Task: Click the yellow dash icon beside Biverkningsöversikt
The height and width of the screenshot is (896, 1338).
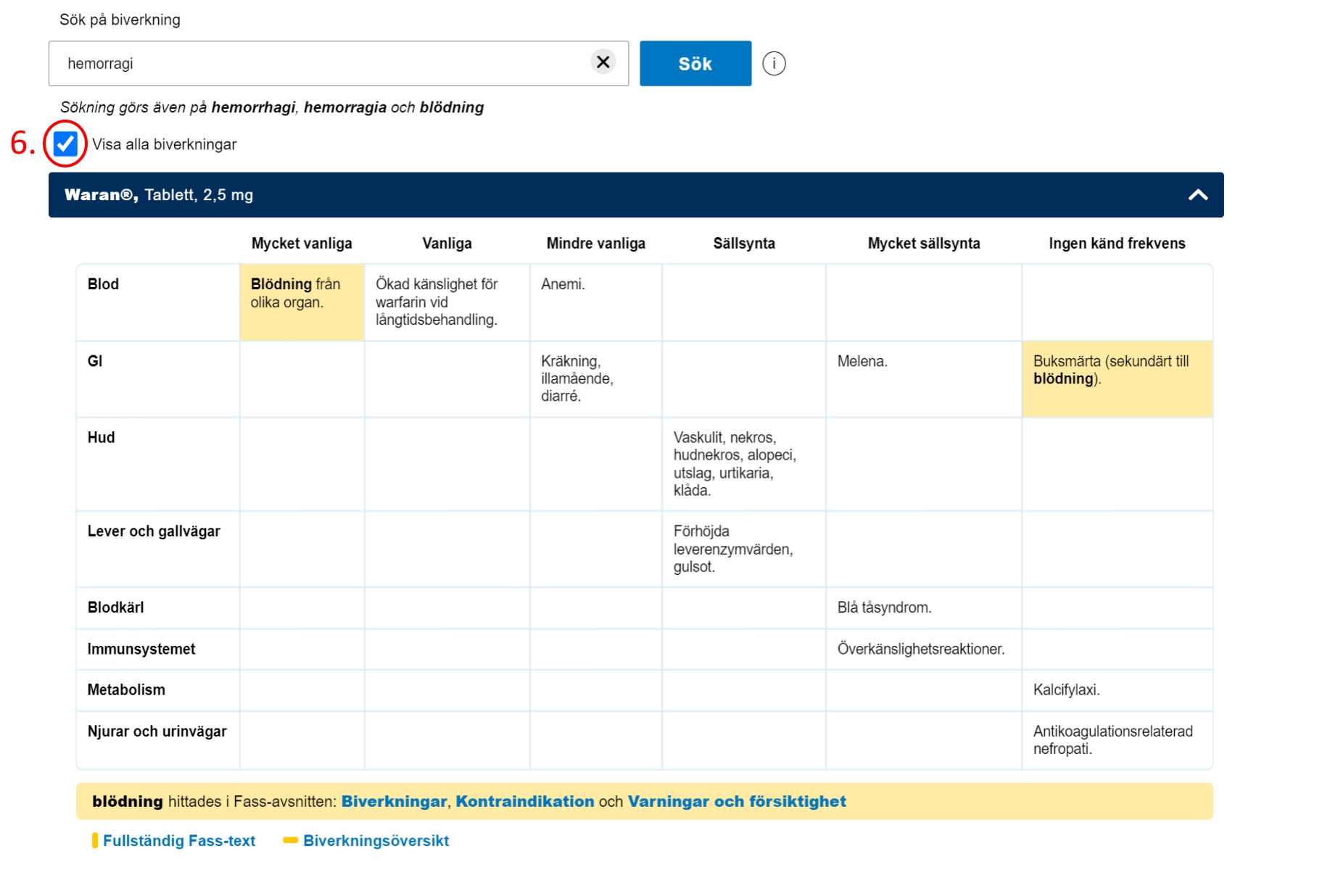Action: click(290, 841)
